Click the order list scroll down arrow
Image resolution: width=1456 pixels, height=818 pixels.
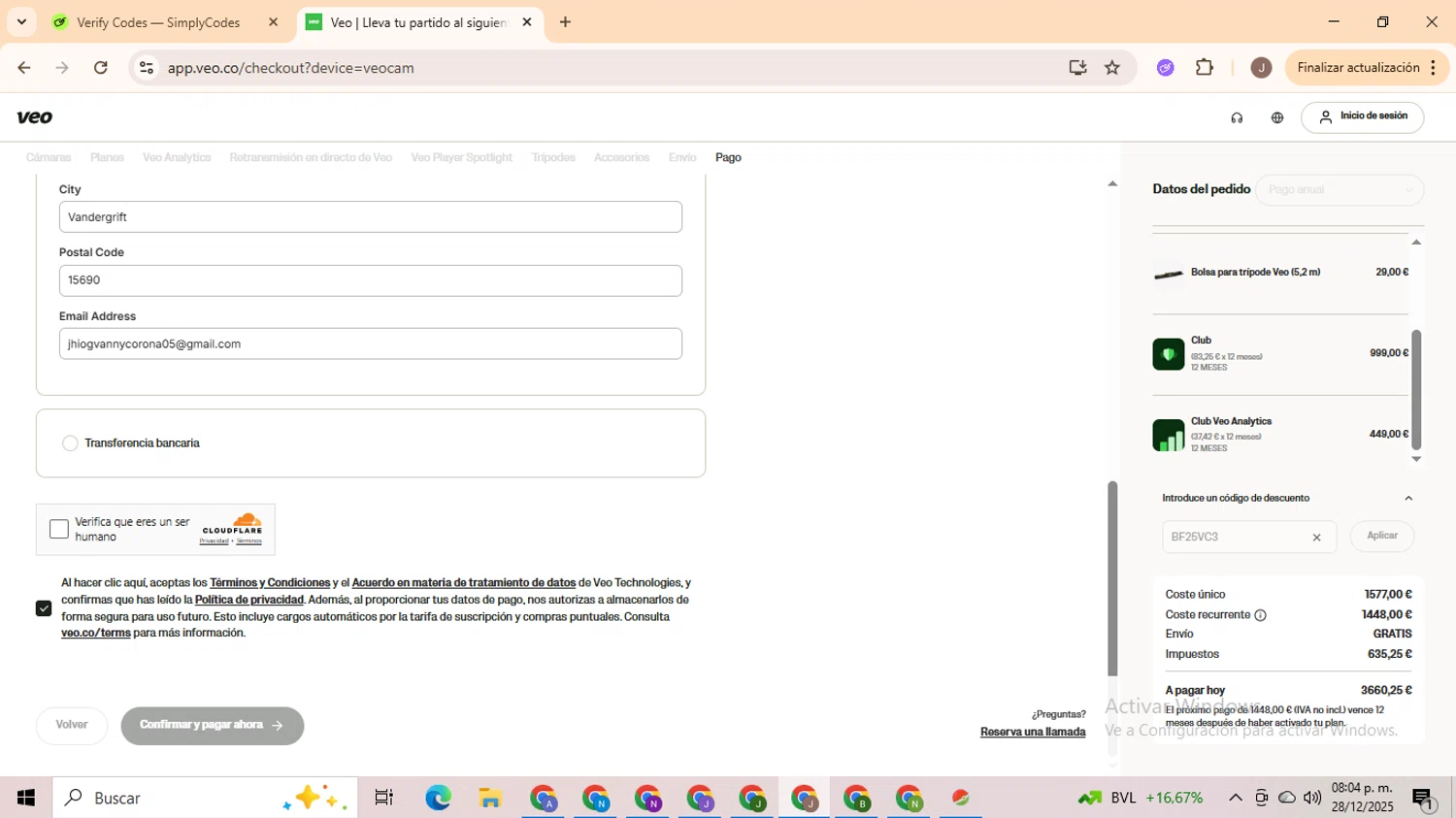[x=1416, y=460]
